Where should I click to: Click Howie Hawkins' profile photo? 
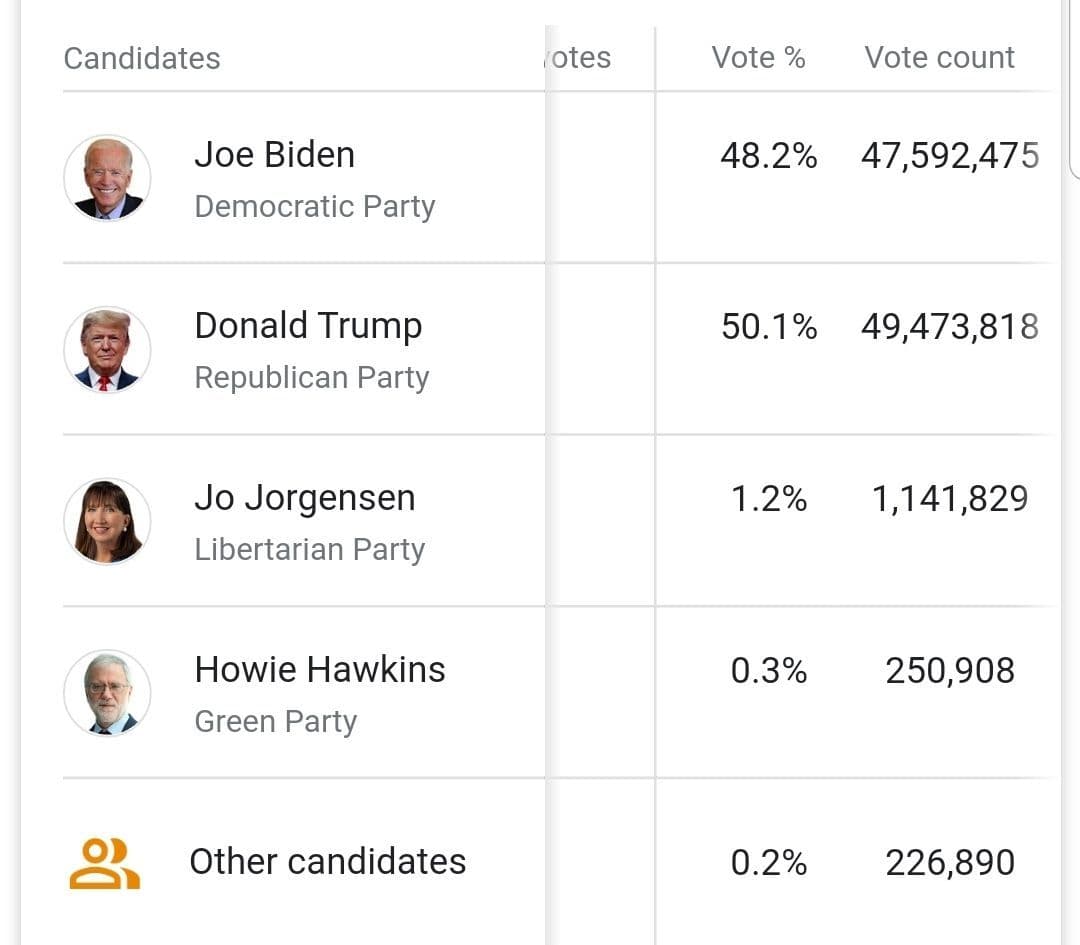pyautogui.click(x=107, y=693)
